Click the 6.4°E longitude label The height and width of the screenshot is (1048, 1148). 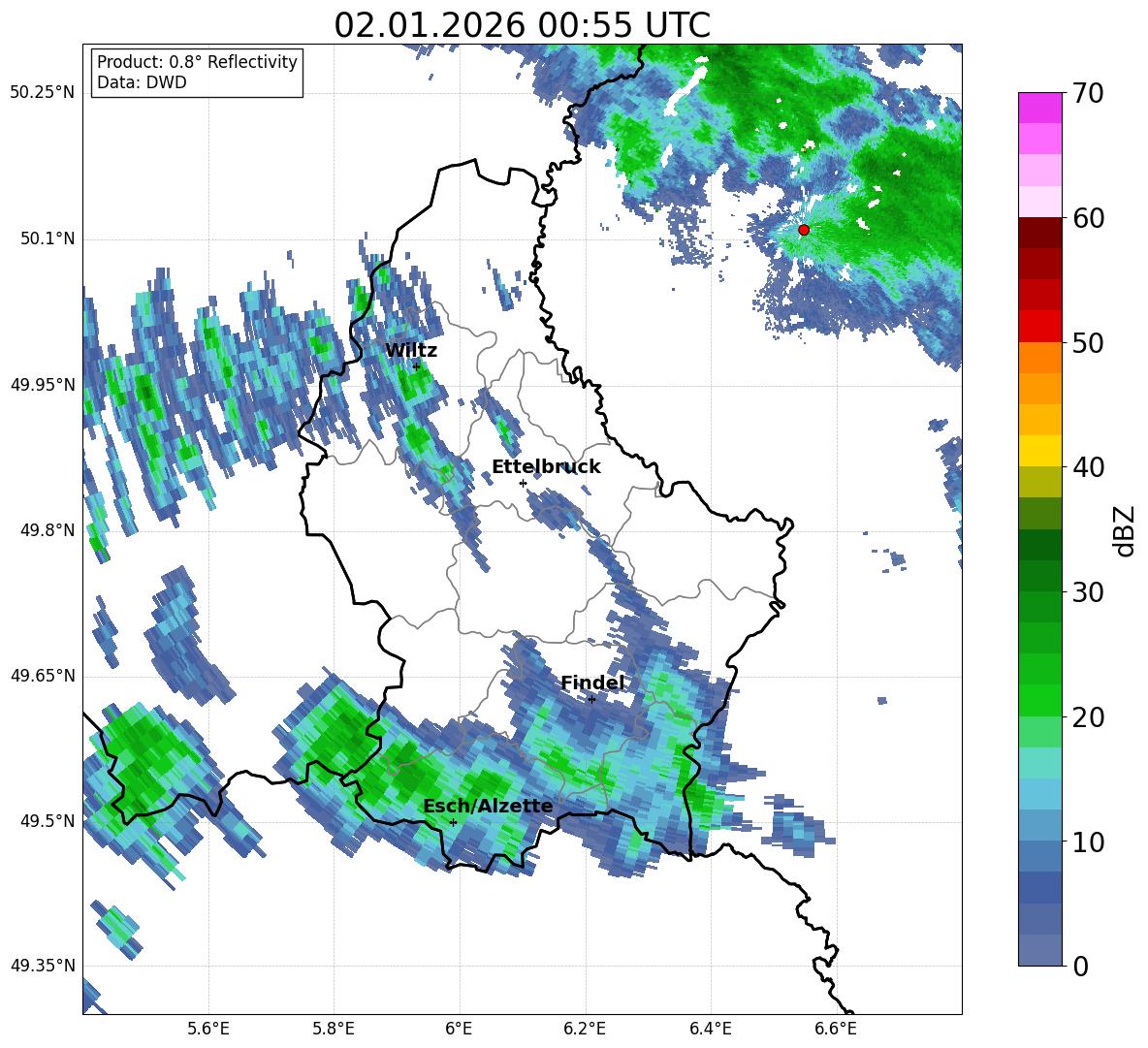710,1030
